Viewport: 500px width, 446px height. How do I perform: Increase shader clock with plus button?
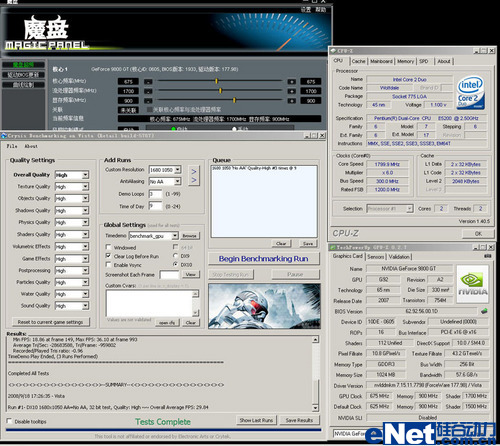292,91
